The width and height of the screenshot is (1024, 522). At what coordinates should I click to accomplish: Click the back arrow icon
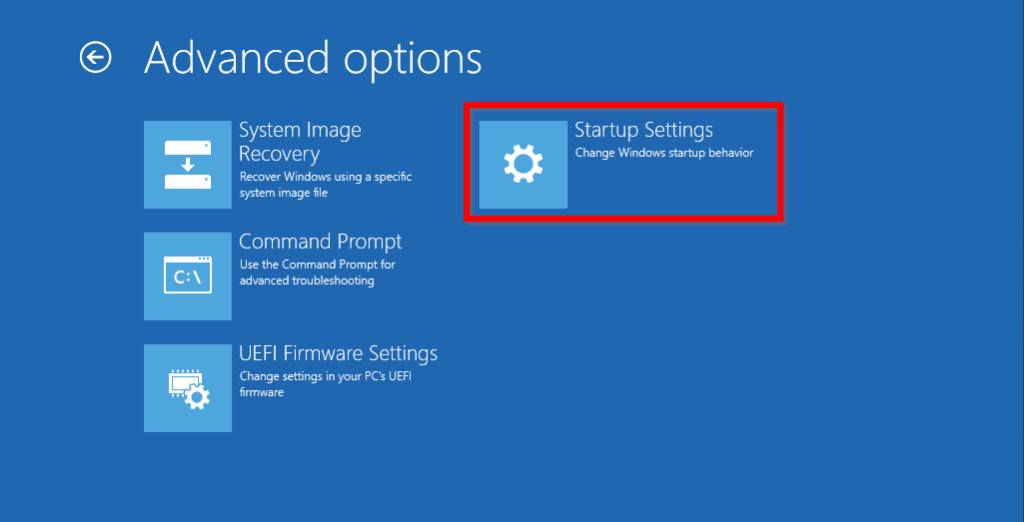tap(95, 58)
